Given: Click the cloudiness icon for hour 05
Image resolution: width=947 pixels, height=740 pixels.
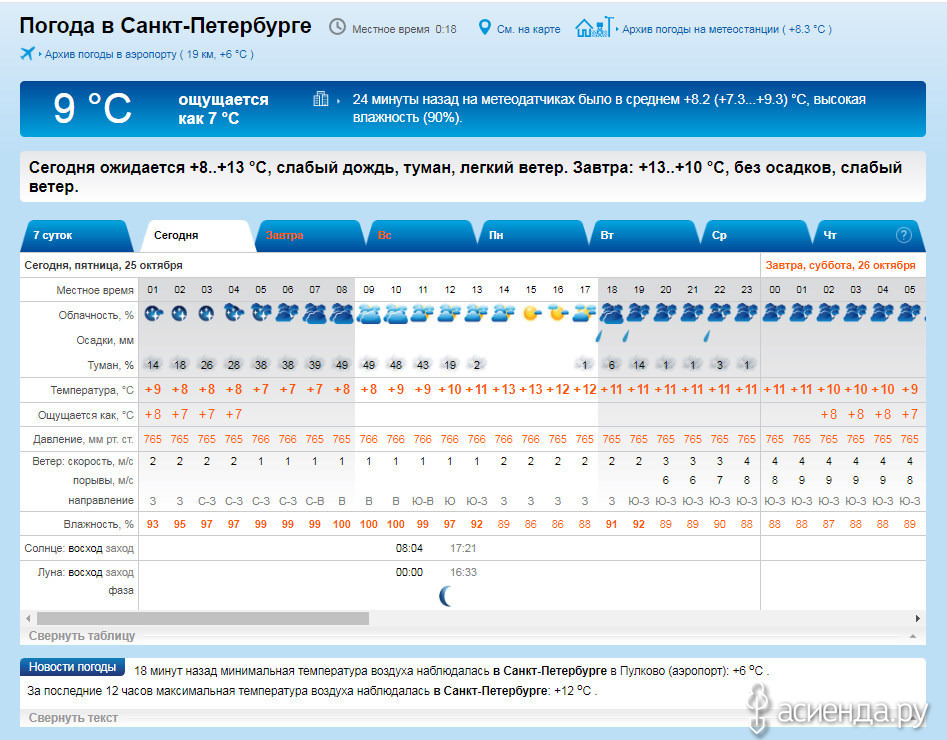Looking at the screenshot, I should click(x=261, y=314).
